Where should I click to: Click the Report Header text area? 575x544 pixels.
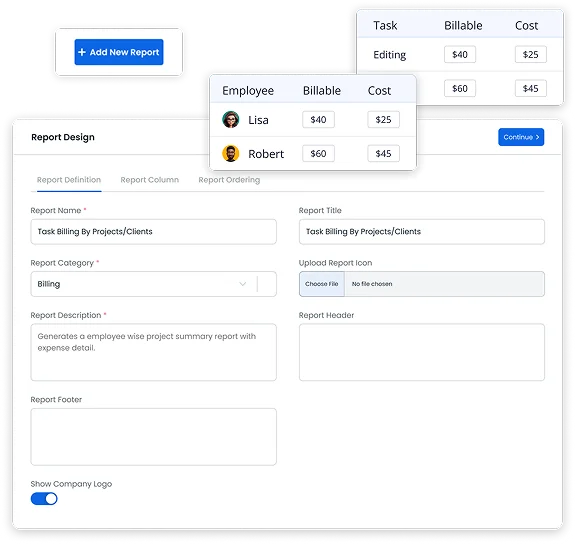[x=422, y=352]
